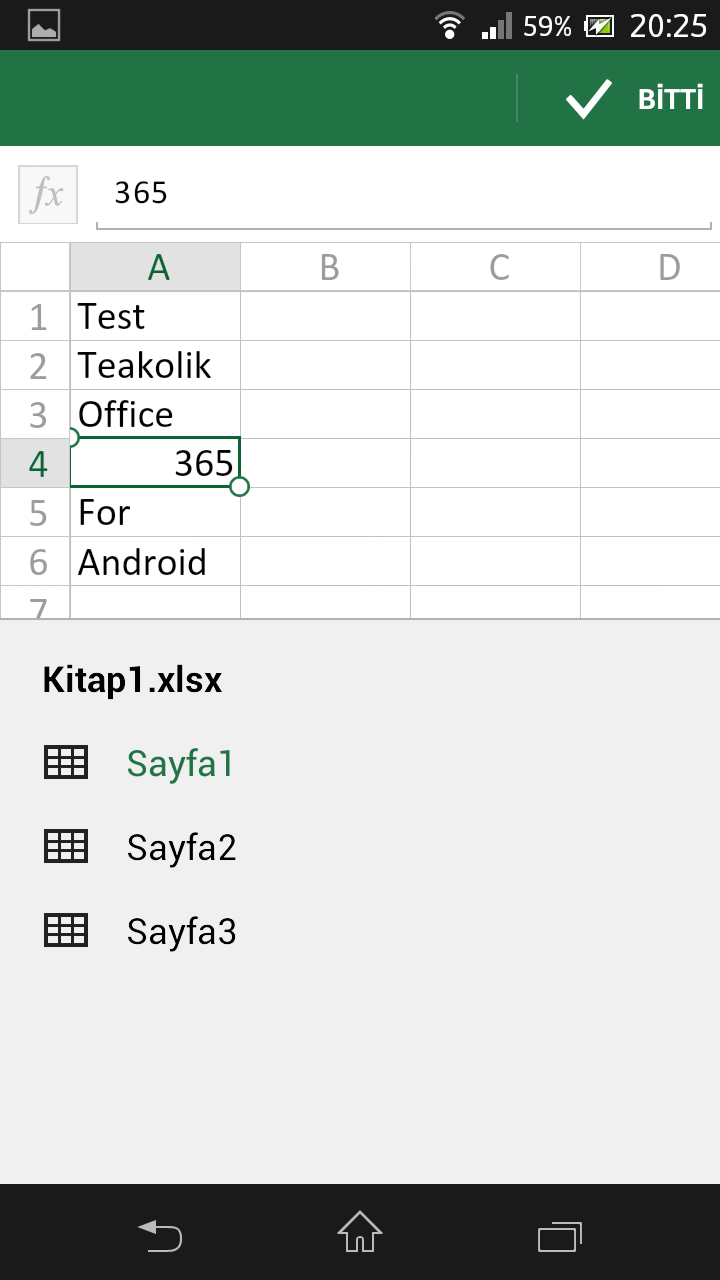Viewport: 720px width, 1280px height.
Task: Tap the fx function icon
Action: pos(48,194)
